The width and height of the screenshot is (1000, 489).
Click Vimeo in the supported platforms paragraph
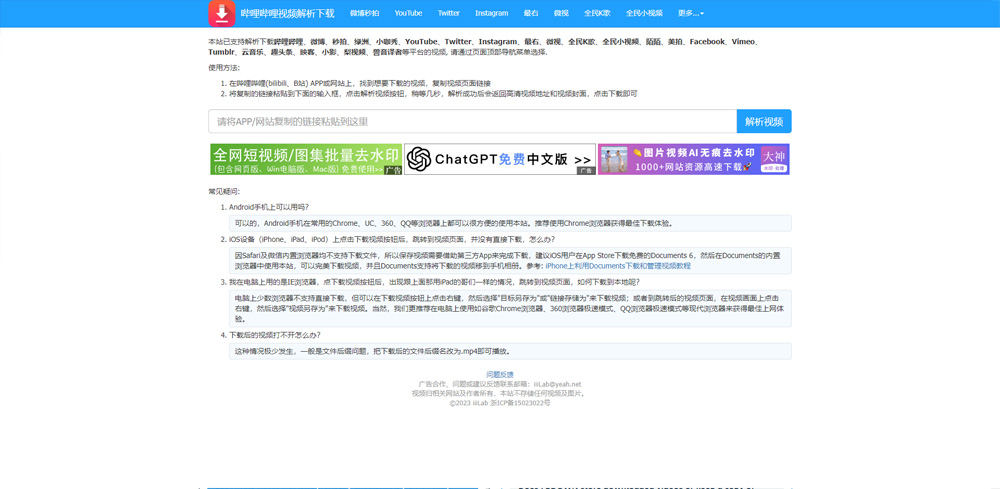(743, 41)
